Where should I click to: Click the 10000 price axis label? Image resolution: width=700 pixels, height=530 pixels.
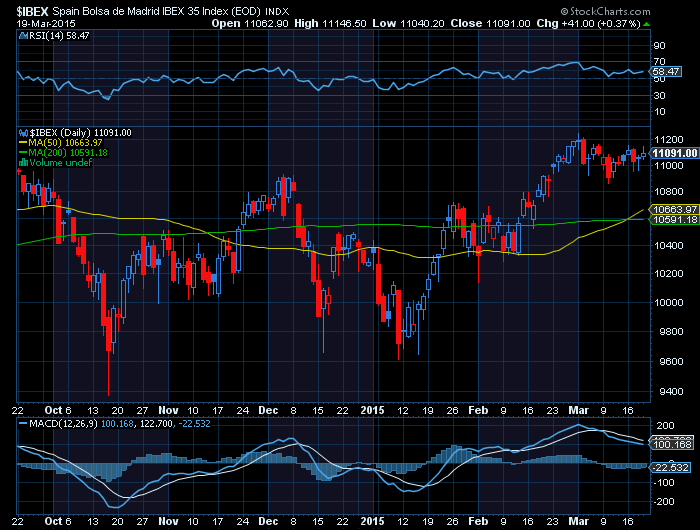[x=668, y=303]
